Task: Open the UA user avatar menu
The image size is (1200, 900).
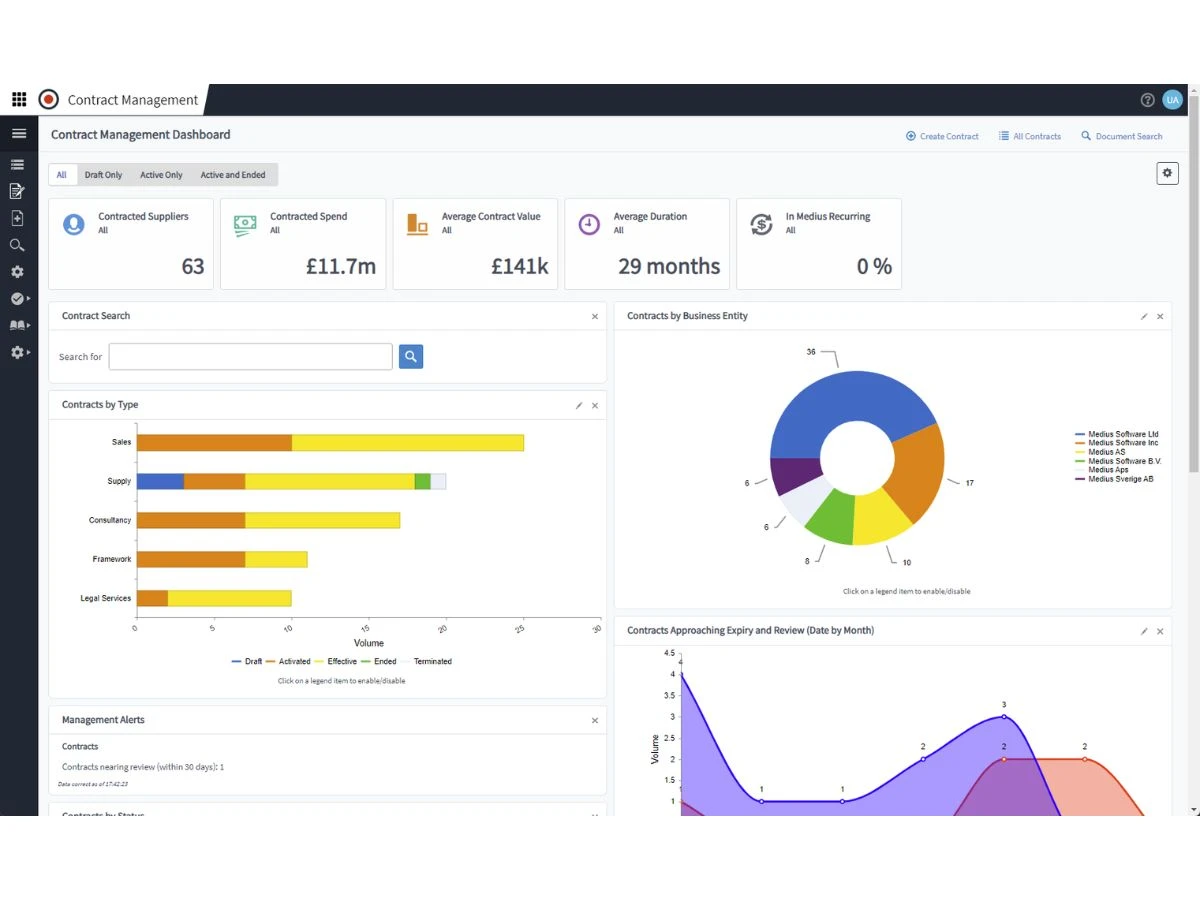Action: coord(1172,100)
